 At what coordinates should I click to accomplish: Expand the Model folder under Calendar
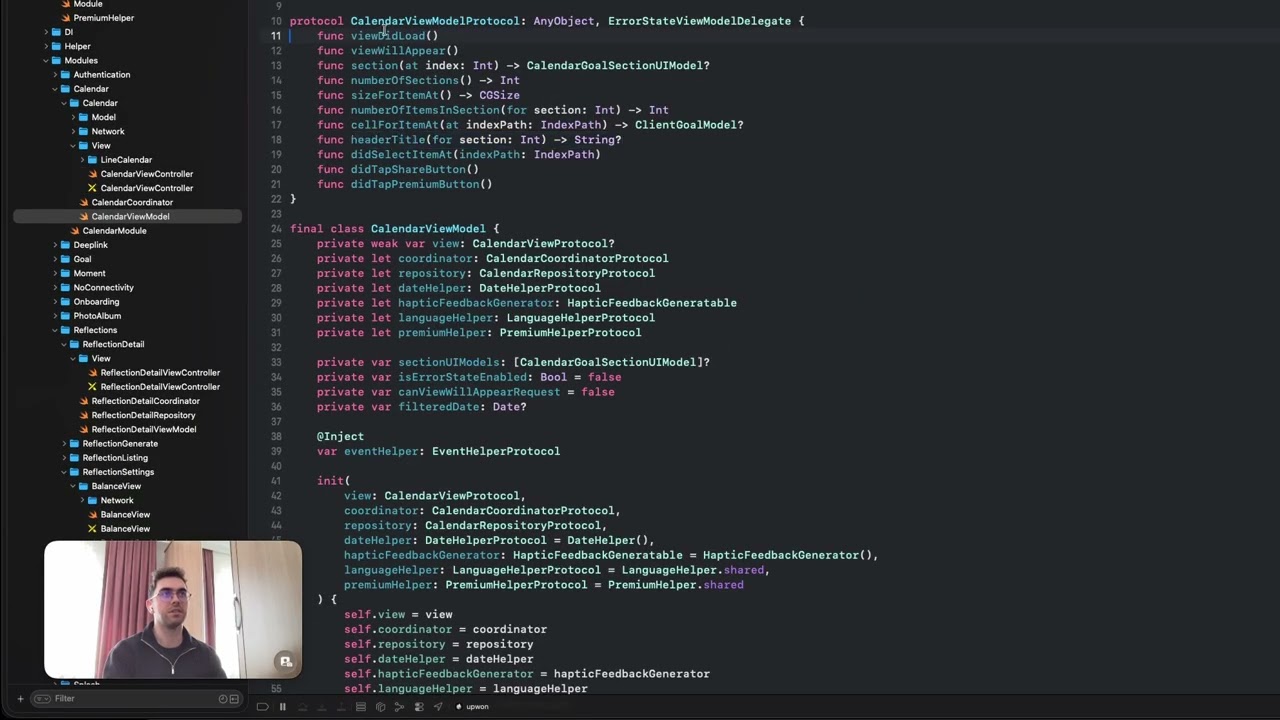[x=73, y=117]
